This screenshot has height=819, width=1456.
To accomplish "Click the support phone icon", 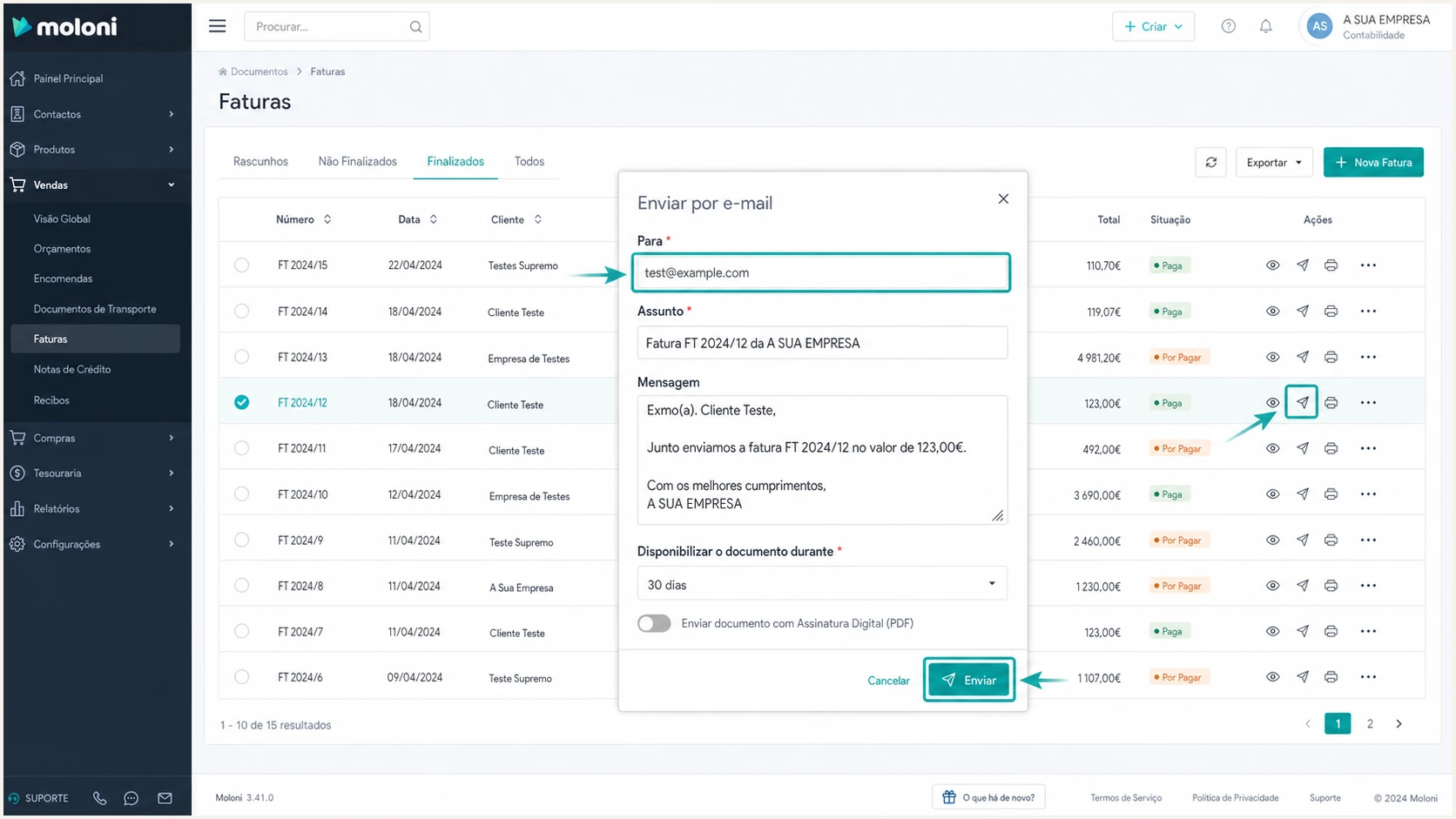I will tap(99, 798).
